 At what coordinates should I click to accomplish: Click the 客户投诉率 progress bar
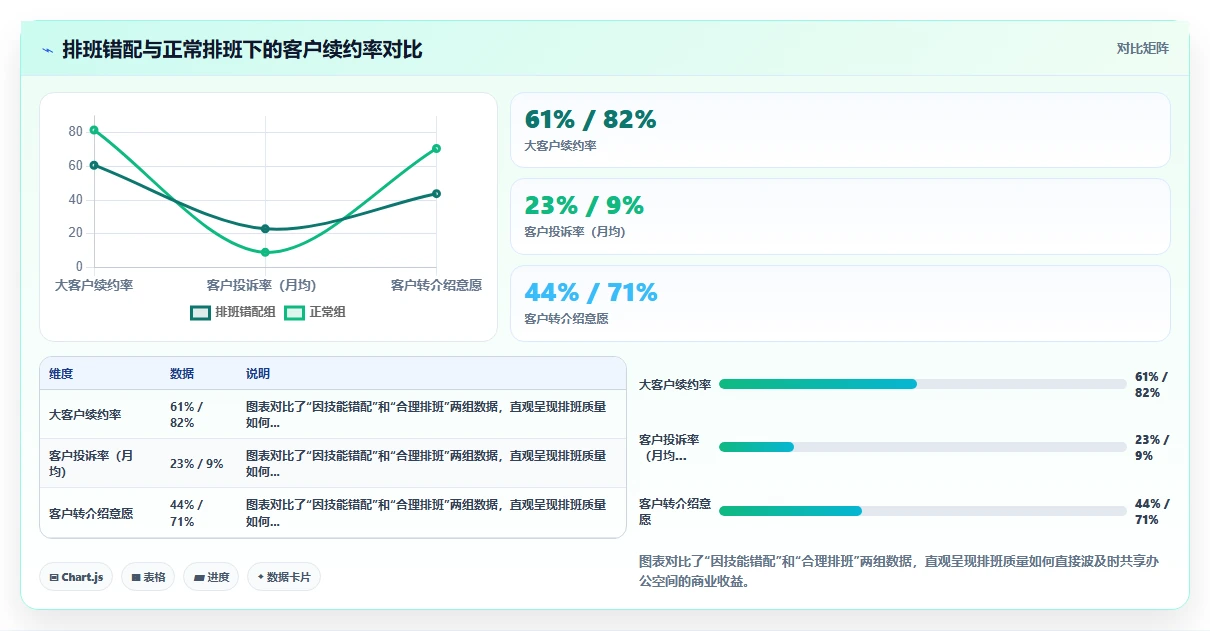[x=922, y=447]
